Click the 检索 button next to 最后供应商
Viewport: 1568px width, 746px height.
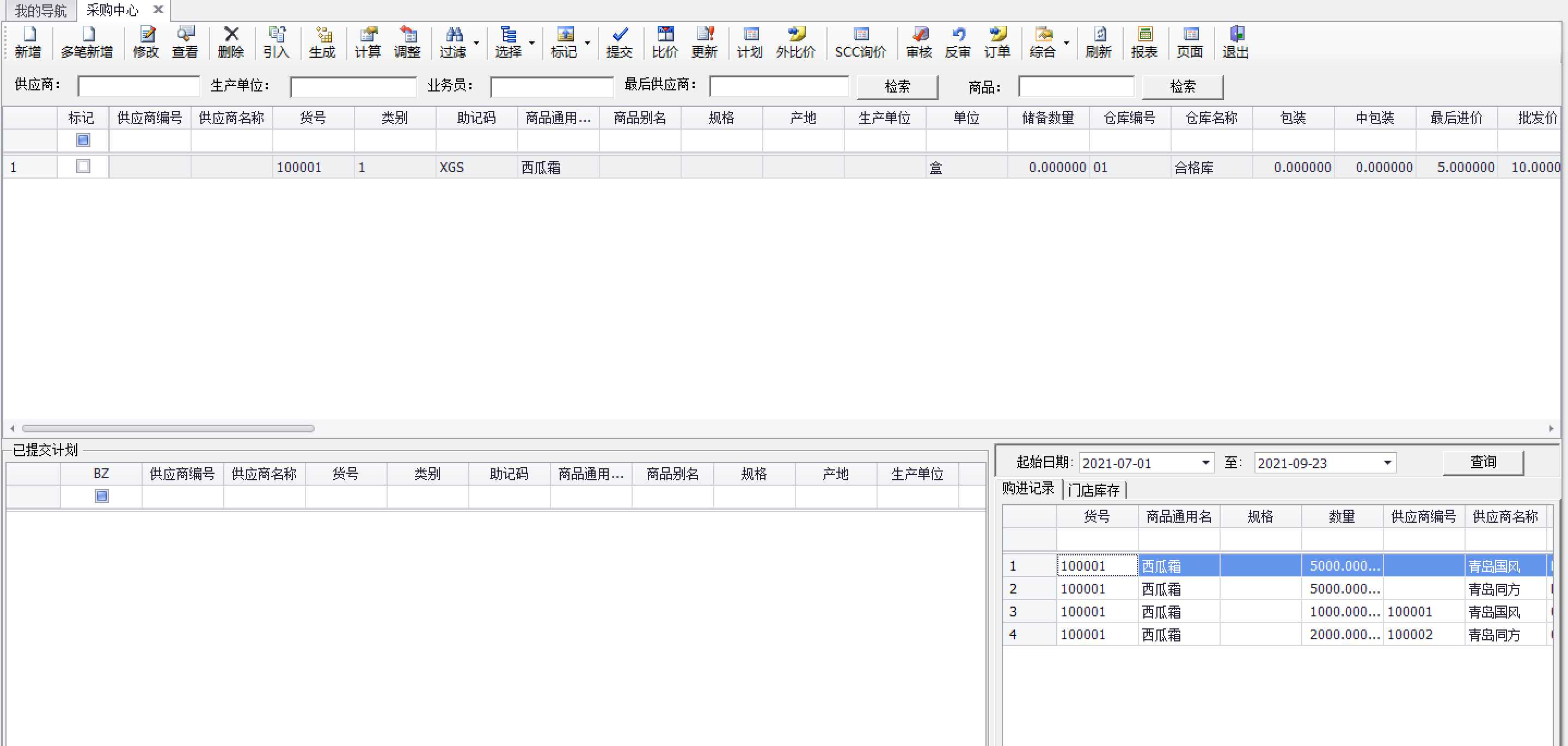pos(898,87)
